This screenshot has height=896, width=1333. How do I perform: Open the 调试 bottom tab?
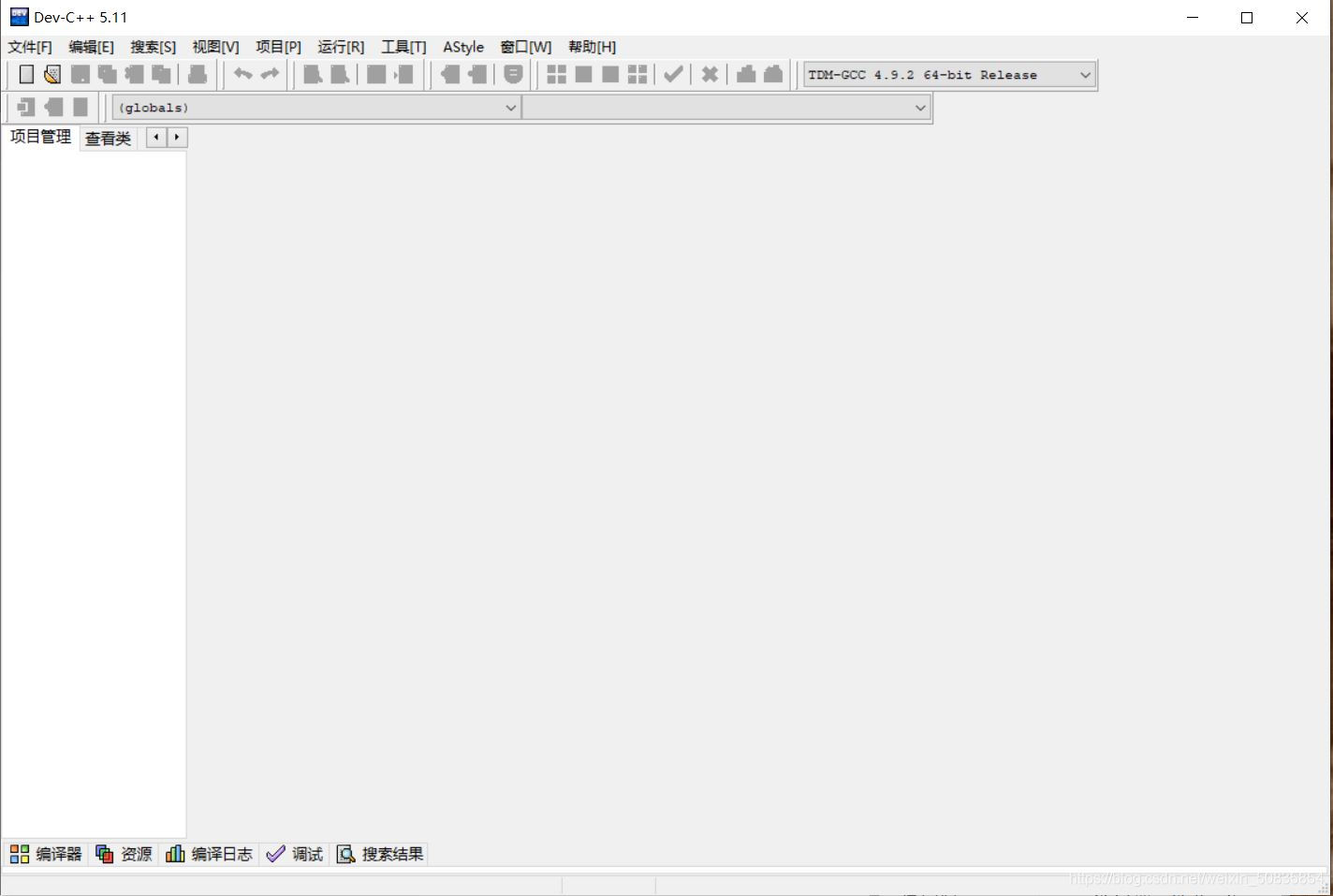click(294, 854)
